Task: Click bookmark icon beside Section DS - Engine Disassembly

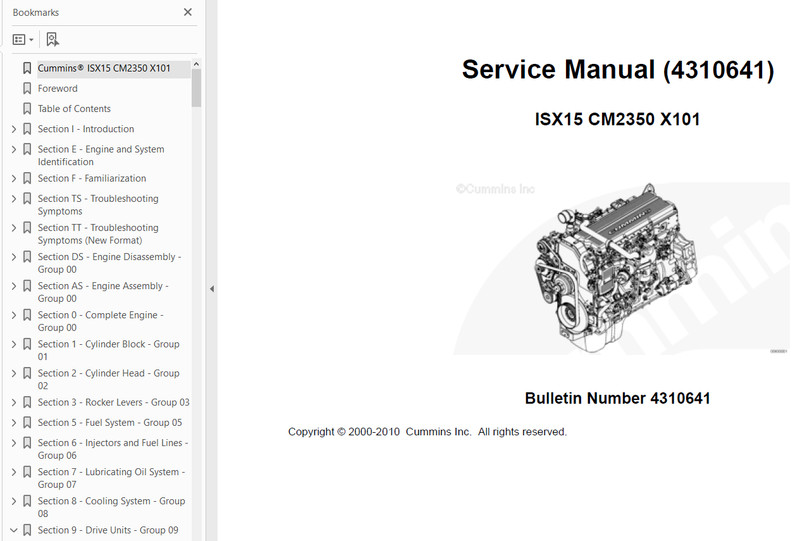Action: 27,257
